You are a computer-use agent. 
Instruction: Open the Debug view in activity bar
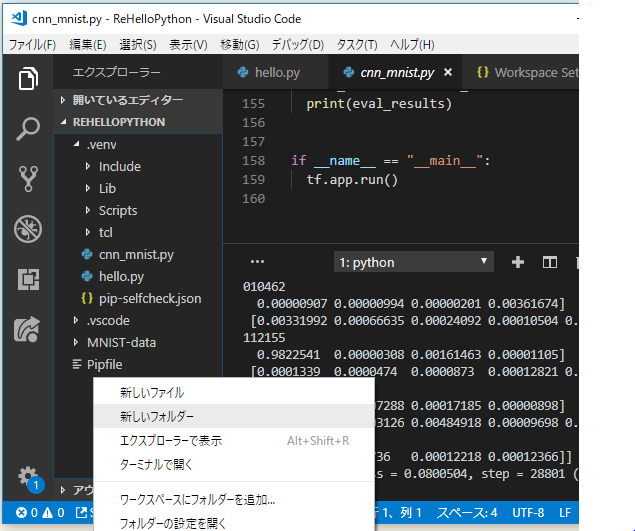point(28,229)
